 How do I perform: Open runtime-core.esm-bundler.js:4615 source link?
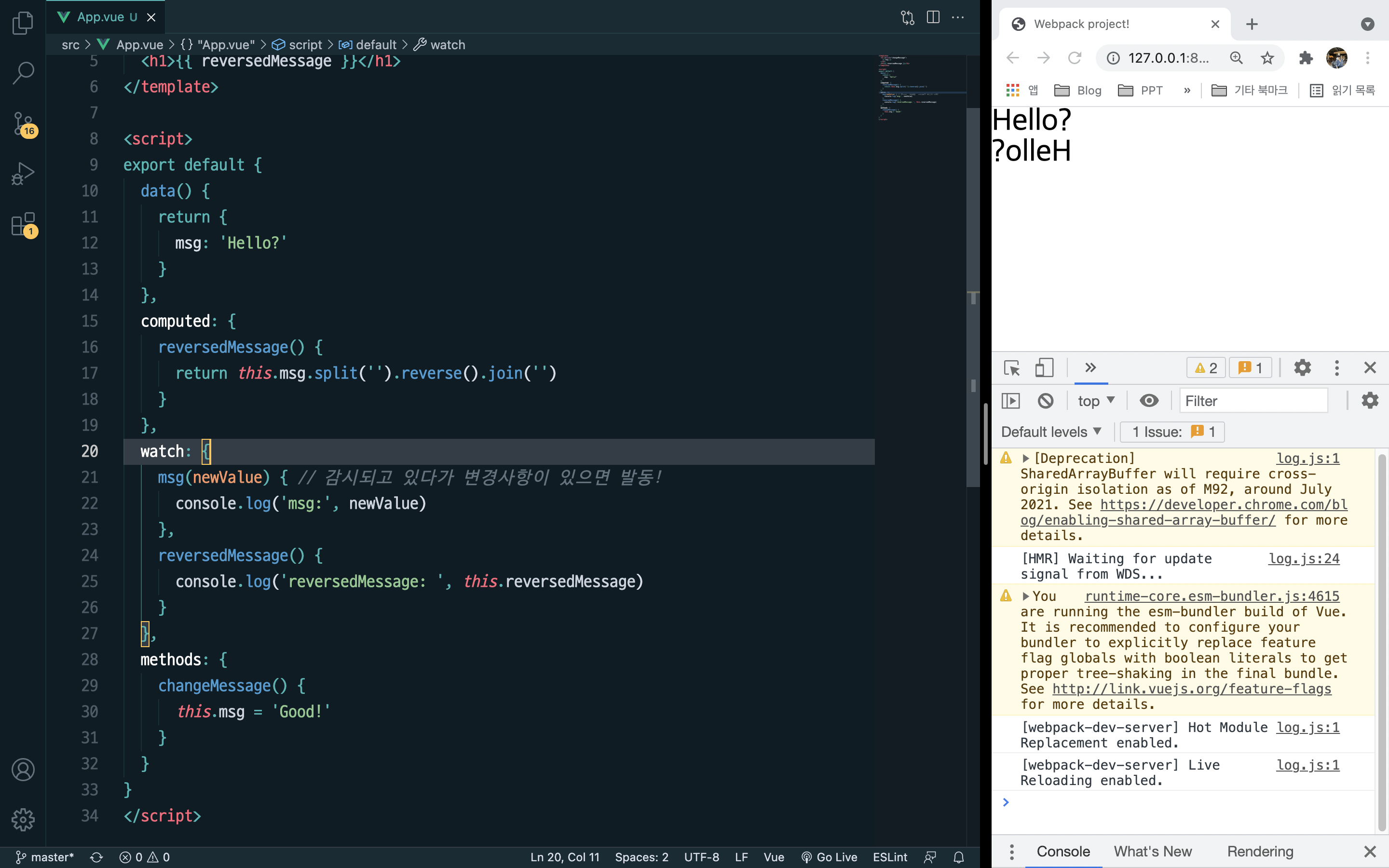click(x=1212, y=597)
